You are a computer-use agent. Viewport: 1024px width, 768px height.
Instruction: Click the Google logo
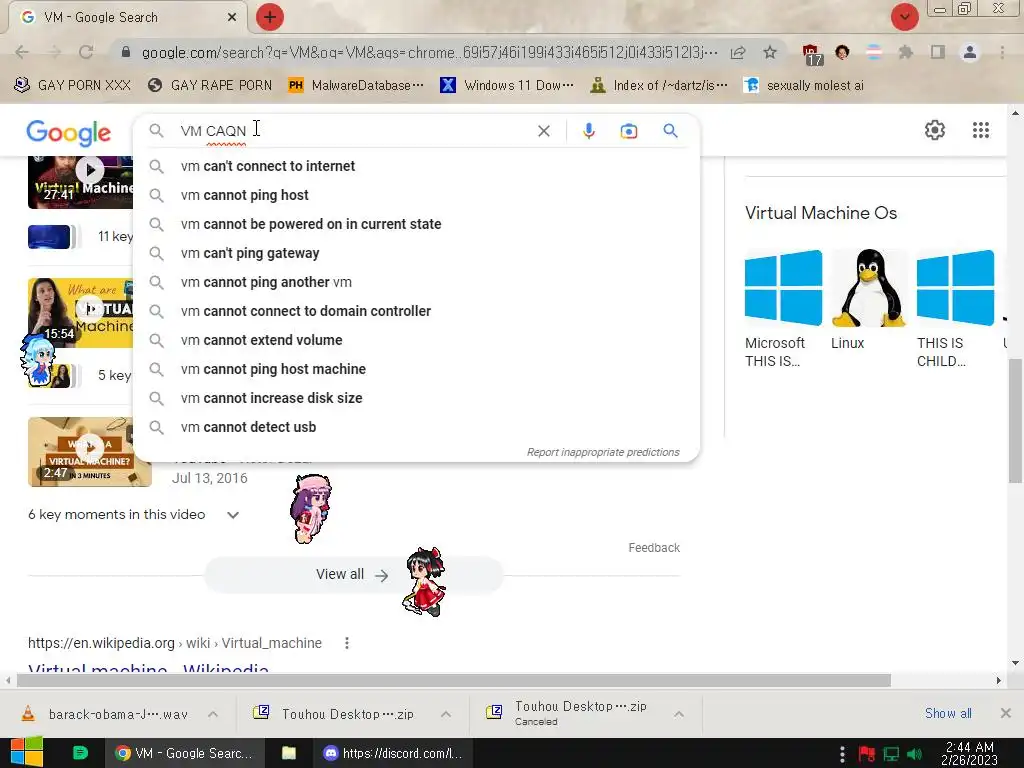tap(69, 133)
